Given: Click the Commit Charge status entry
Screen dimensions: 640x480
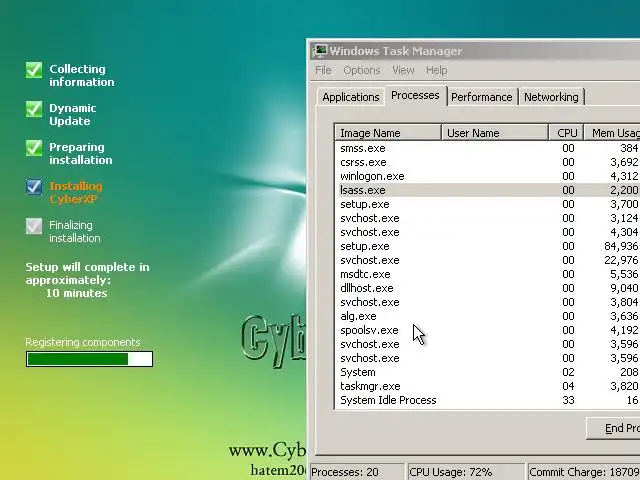Looking at the screenshot, I should point(584,472).
